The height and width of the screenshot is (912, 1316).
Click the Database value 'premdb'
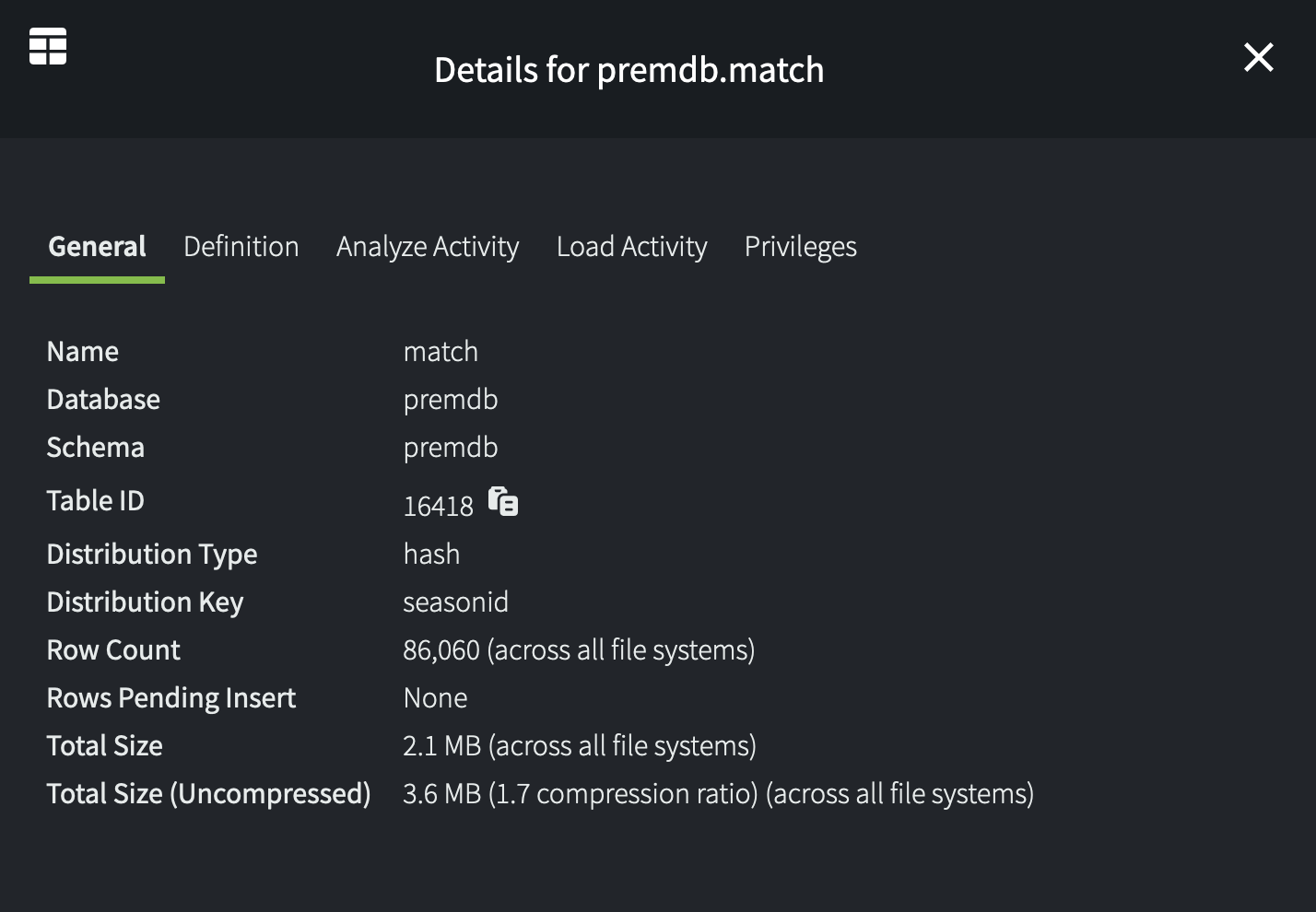point(451,400)
